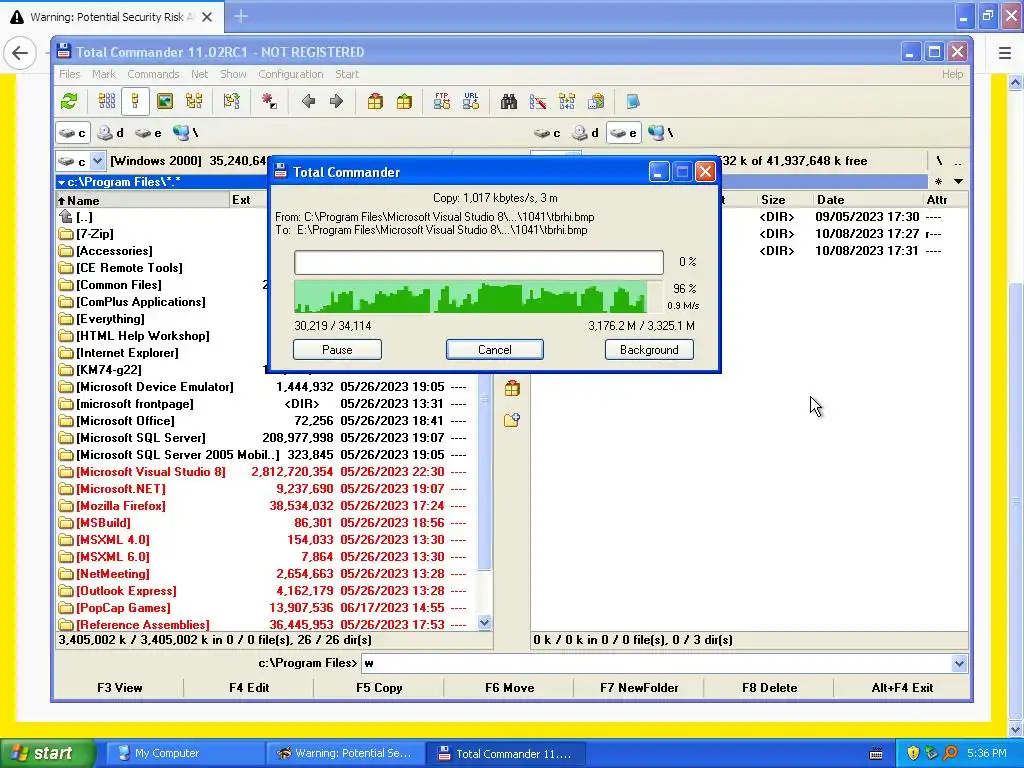Send copy to Background
The width and height of the screenshot is (1024, 768).
pyautogui.click(x=649, y=350)
